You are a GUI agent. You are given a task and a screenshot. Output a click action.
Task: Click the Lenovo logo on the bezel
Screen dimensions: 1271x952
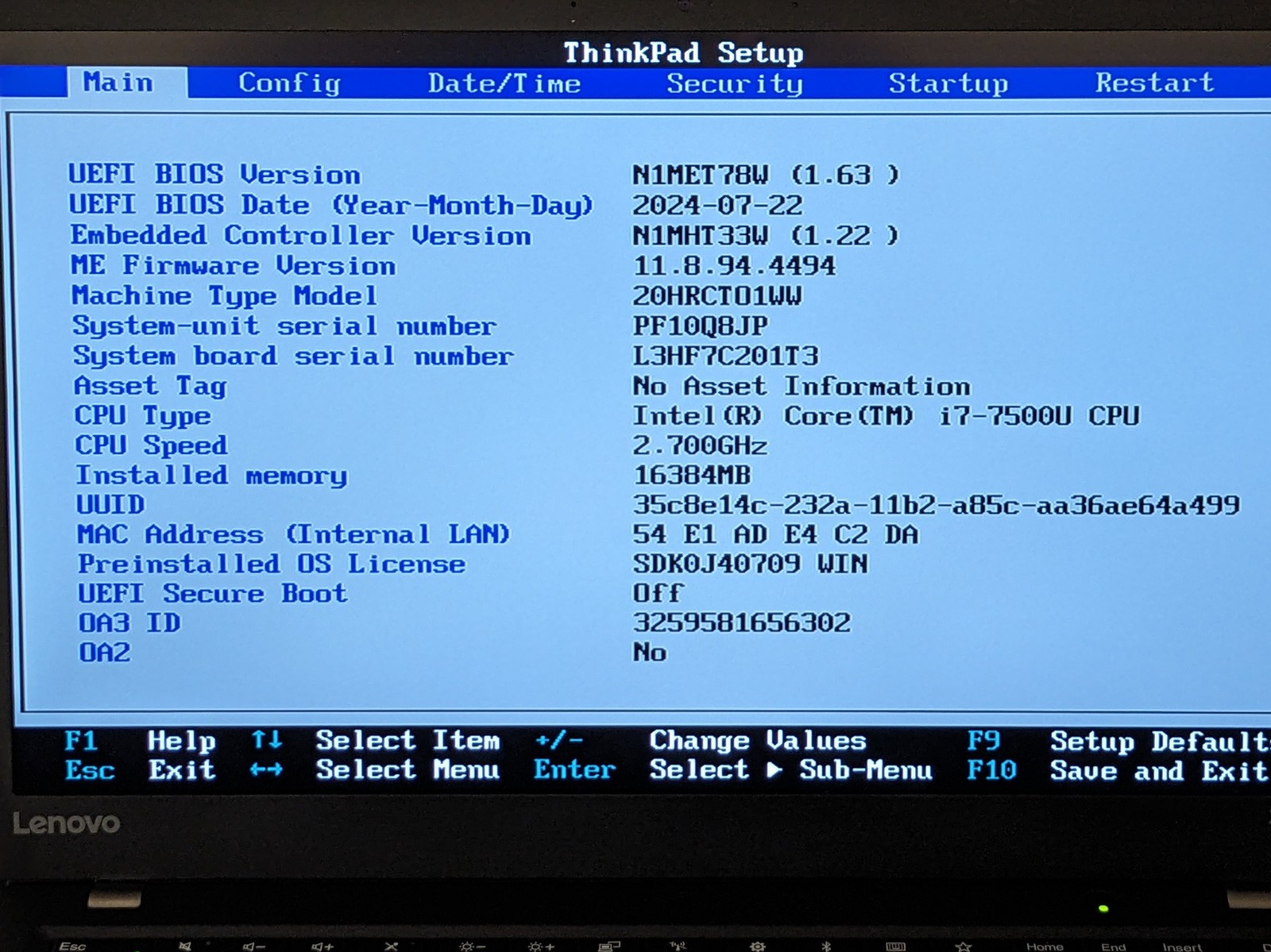pyautogui.click(x=66, y=823)
